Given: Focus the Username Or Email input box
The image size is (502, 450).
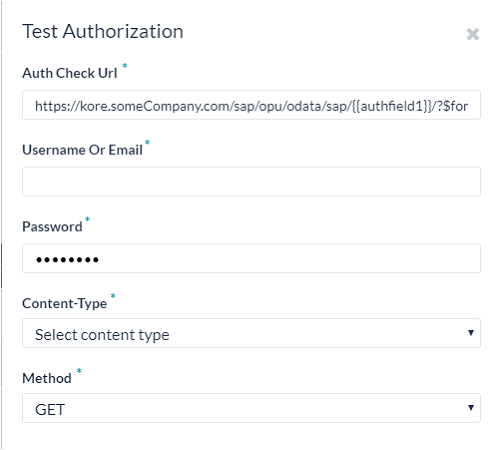Looking at the screenshot, I should coord(251,182).
